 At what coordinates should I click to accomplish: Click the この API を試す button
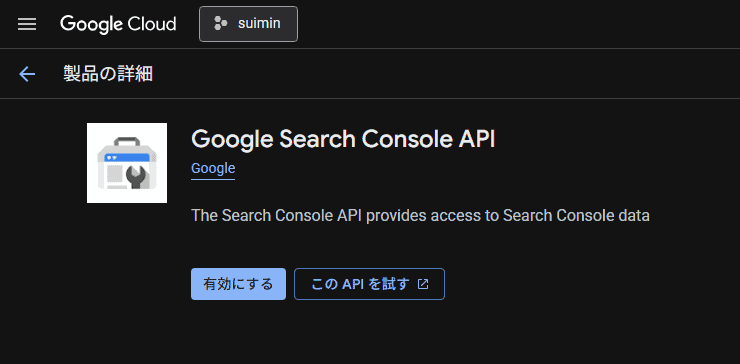369,284
